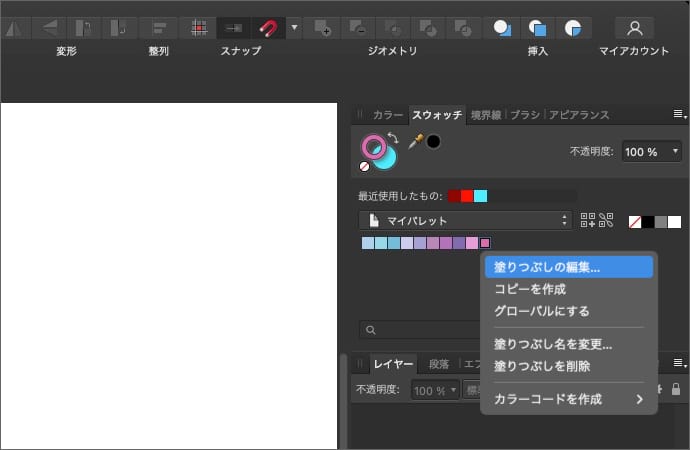Open the マイアカウント account icon
The width and height of the screenshot is (690, 450).
point(634,27)
